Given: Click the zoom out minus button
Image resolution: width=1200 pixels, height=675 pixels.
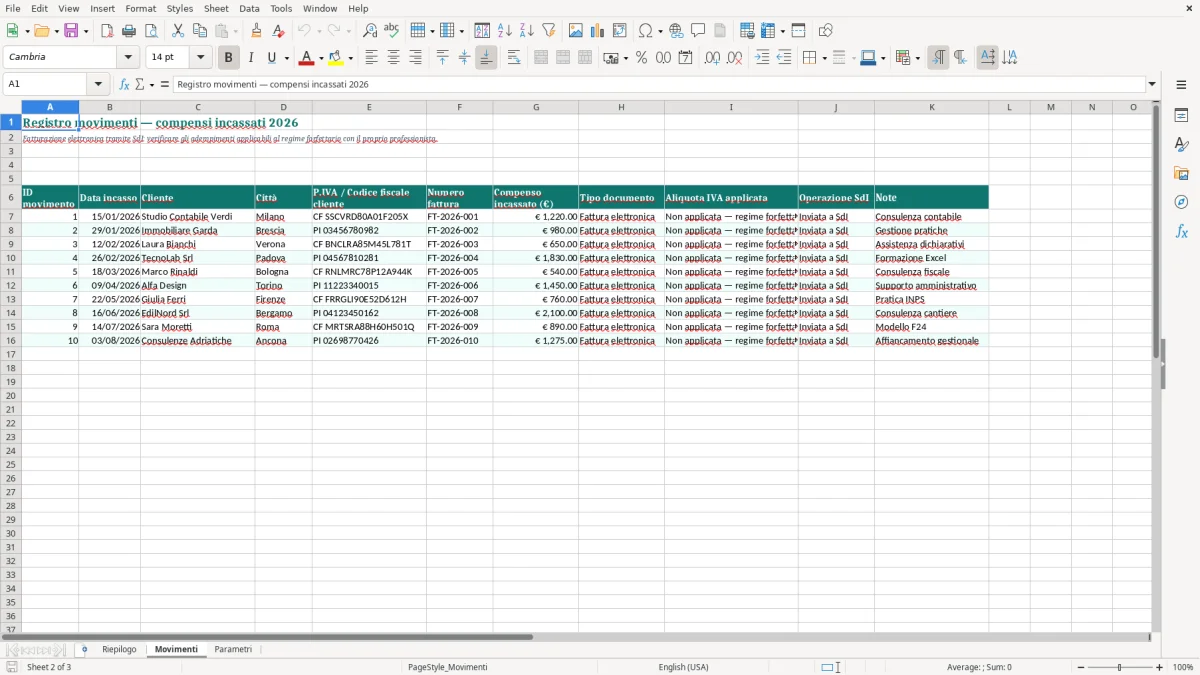Looking at the screenshot, I should point(1080,667).
